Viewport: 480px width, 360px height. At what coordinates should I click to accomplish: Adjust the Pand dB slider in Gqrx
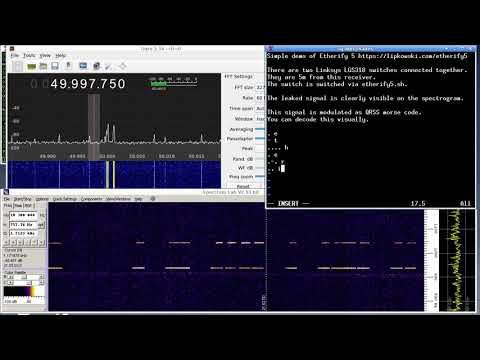[260, 159]
